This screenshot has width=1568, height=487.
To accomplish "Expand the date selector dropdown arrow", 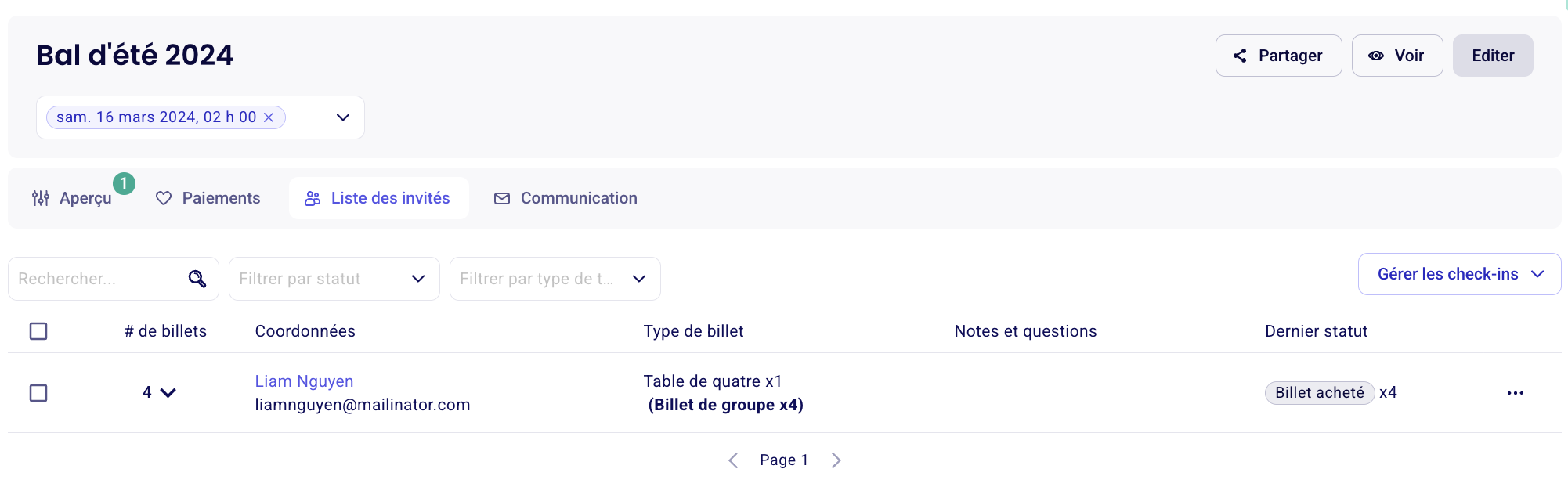I will (x=343, y=117).
